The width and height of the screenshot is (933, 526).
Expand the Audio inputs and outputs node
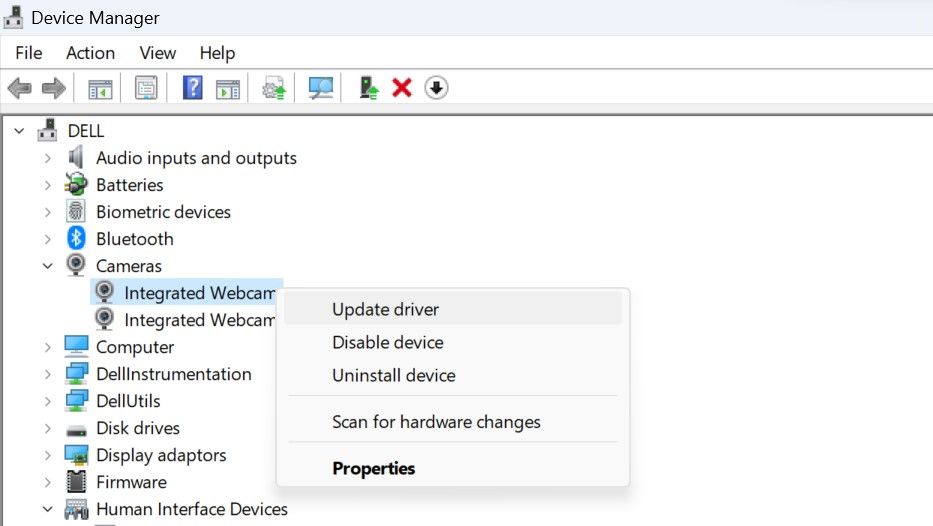(48, 158)
